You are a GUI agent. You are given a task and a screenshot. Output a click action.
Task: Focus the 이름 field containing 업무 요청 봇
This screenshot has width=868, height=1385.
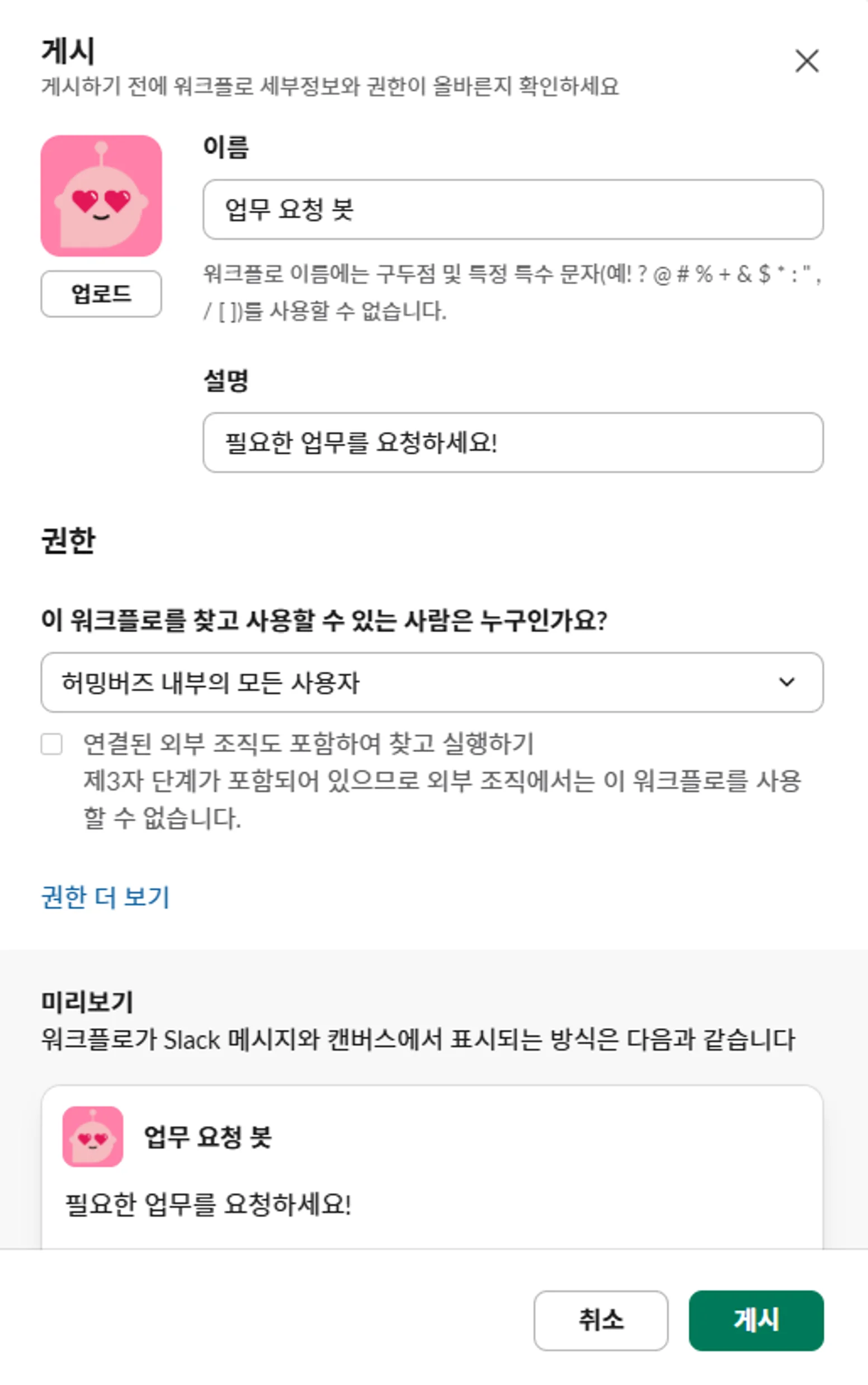tap(513, 210)
